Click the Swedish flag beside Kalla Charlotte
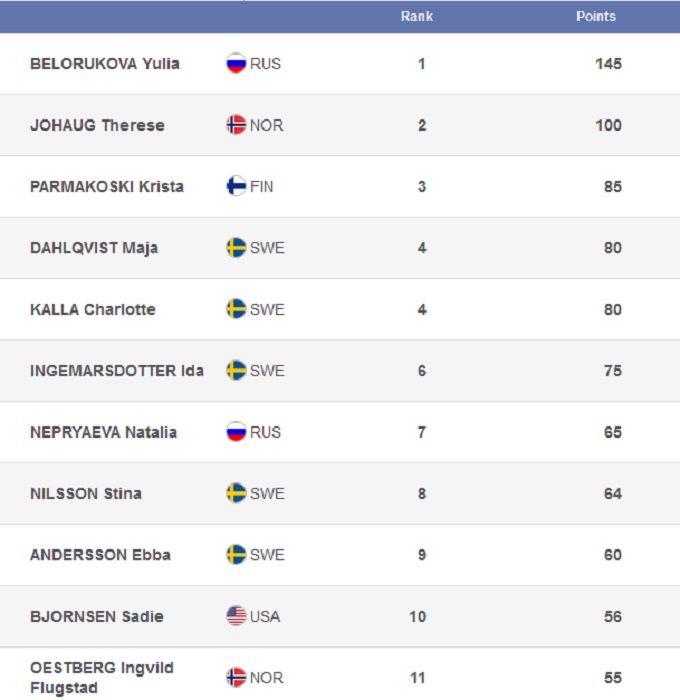 (236, 309)
